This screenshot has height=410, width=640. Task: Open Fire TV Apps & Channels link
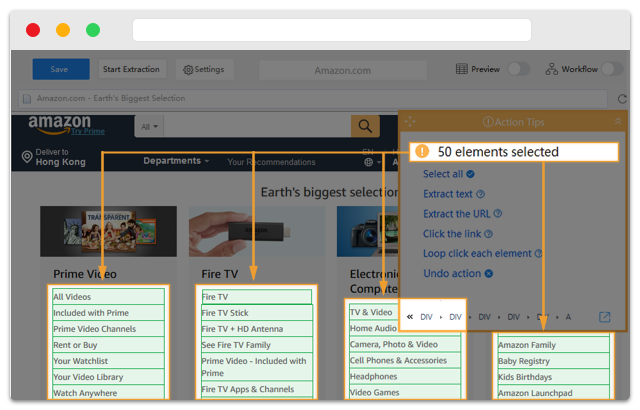[257, 389]
